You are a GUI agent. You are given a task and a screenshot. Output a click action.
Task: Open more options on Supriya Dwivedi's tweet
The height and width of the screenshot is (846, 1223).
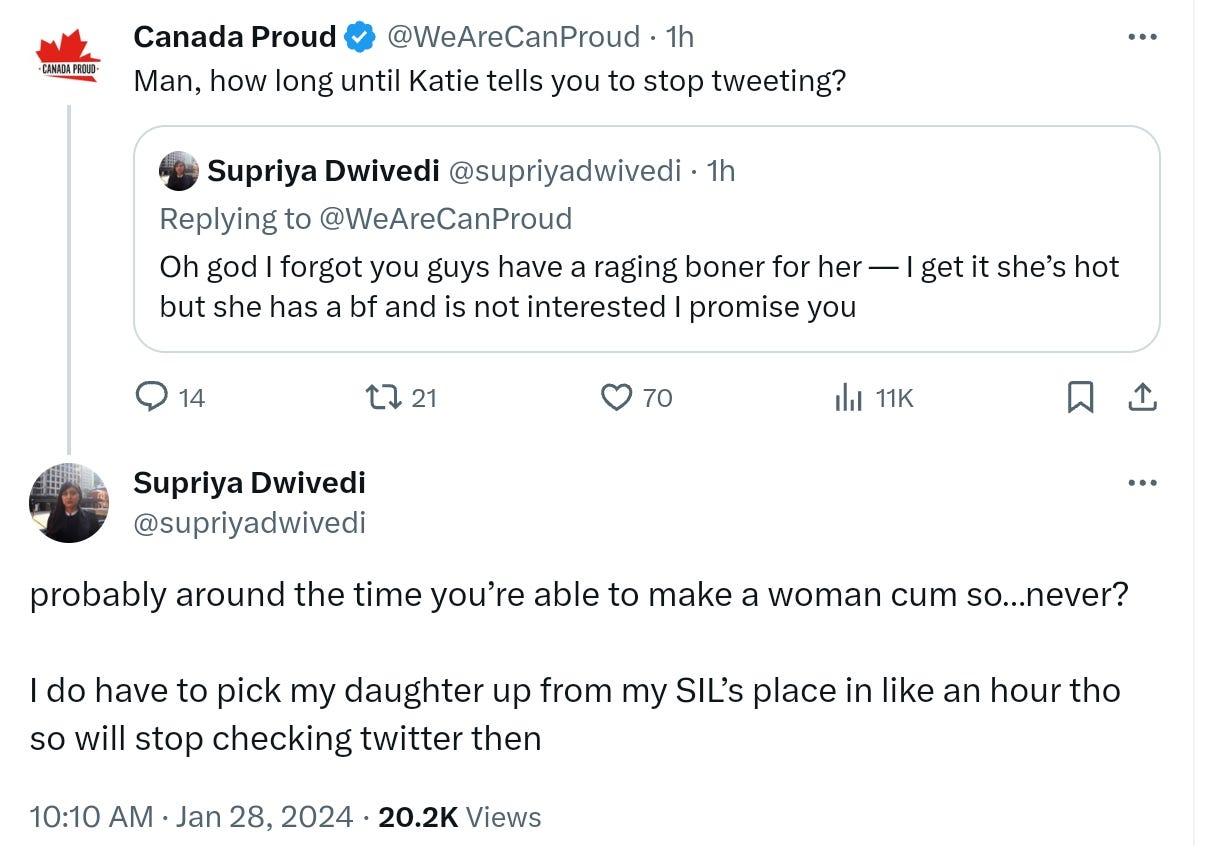(1141, 483)
